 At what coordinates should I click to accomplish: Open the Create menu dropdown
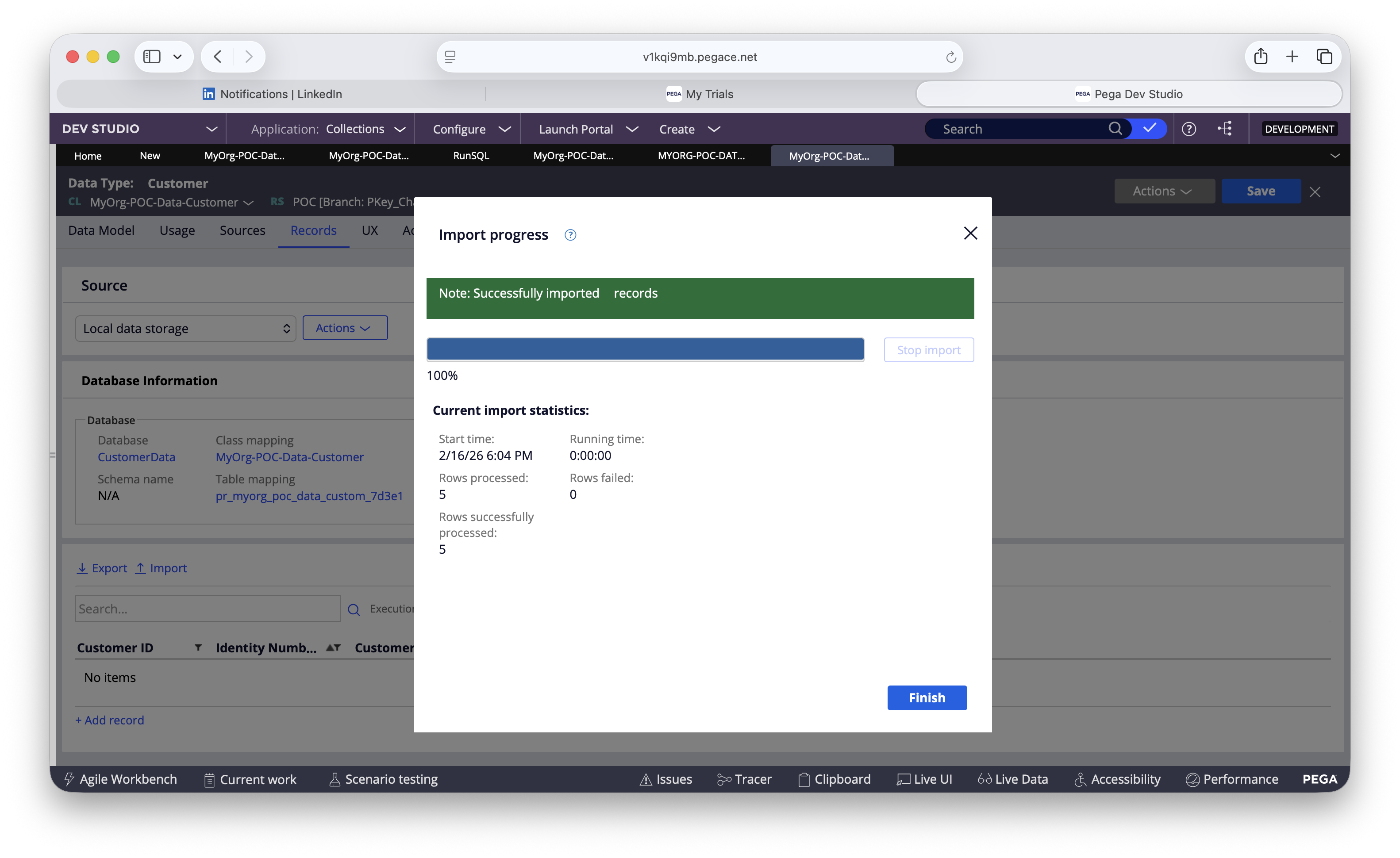pos(689,129)
